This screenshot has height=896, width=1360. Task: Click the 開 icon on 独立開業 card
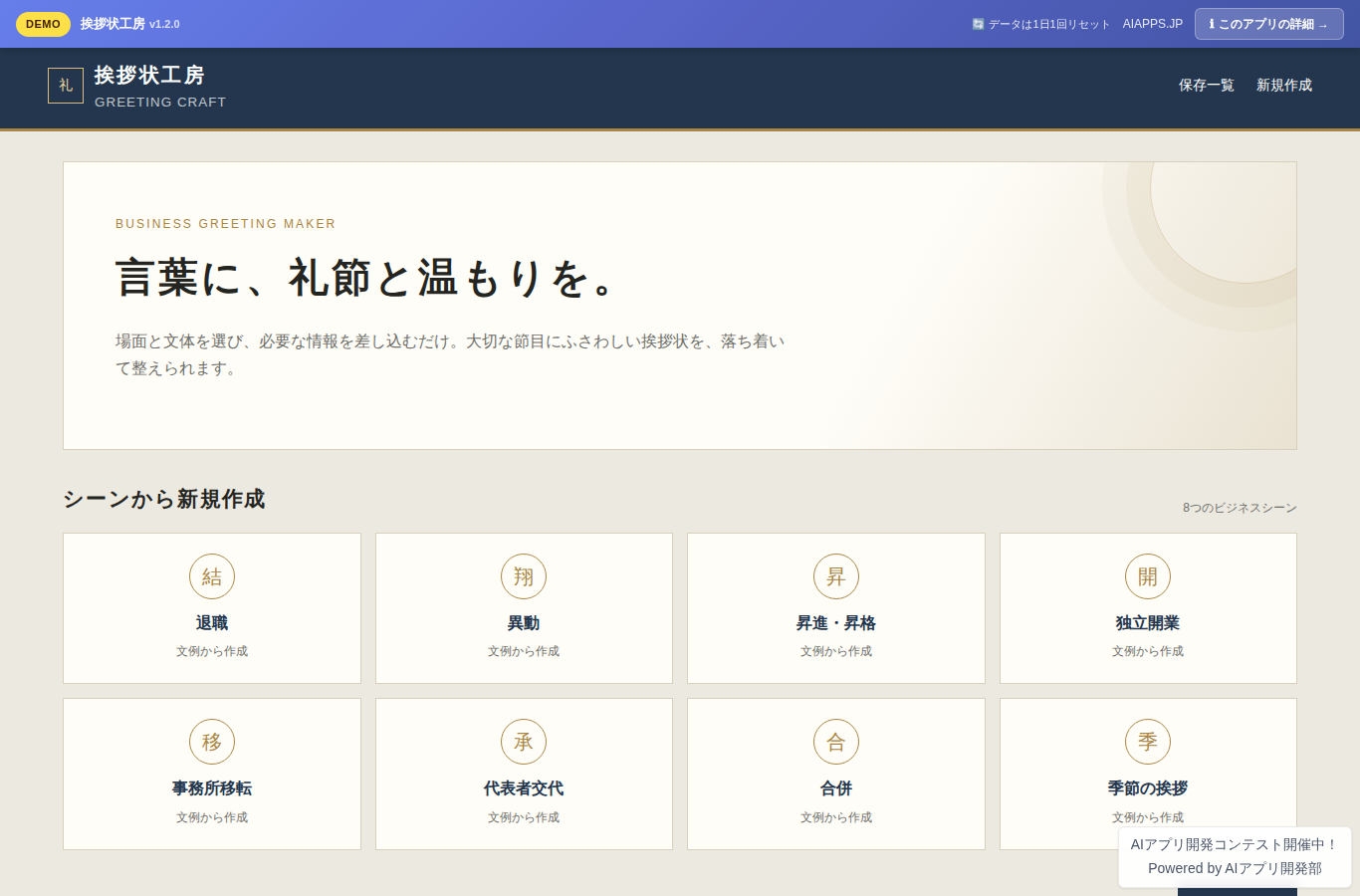tap(1148, 576)
